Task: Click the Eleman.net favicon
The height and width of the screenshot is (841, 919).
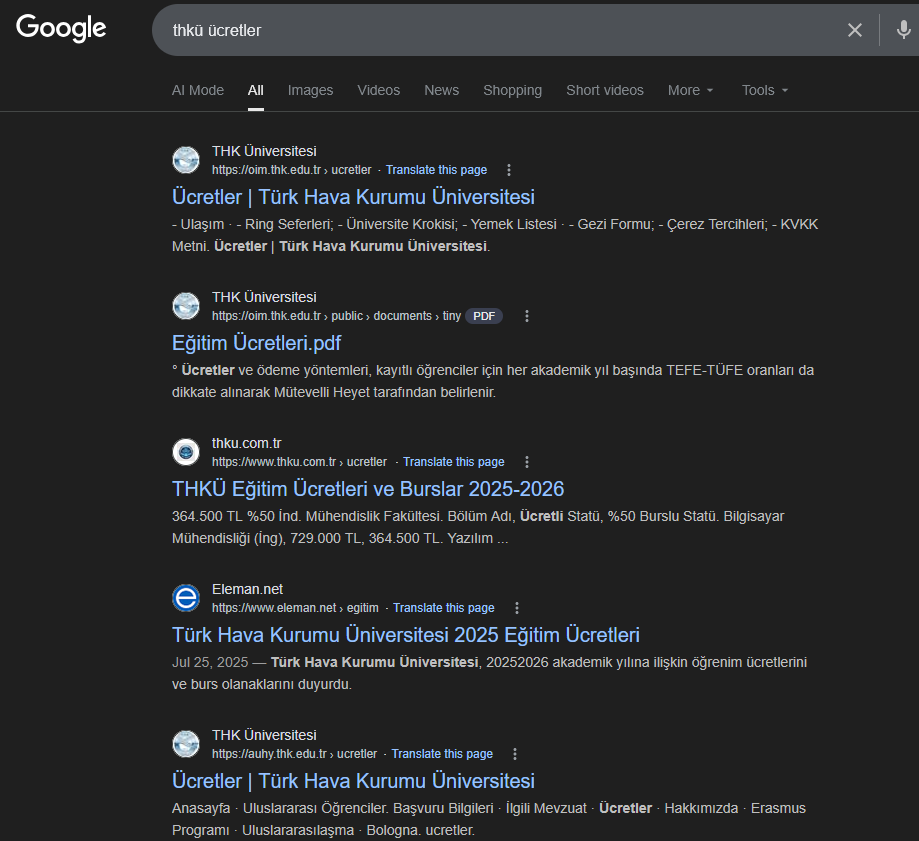Action: [186, 598]
